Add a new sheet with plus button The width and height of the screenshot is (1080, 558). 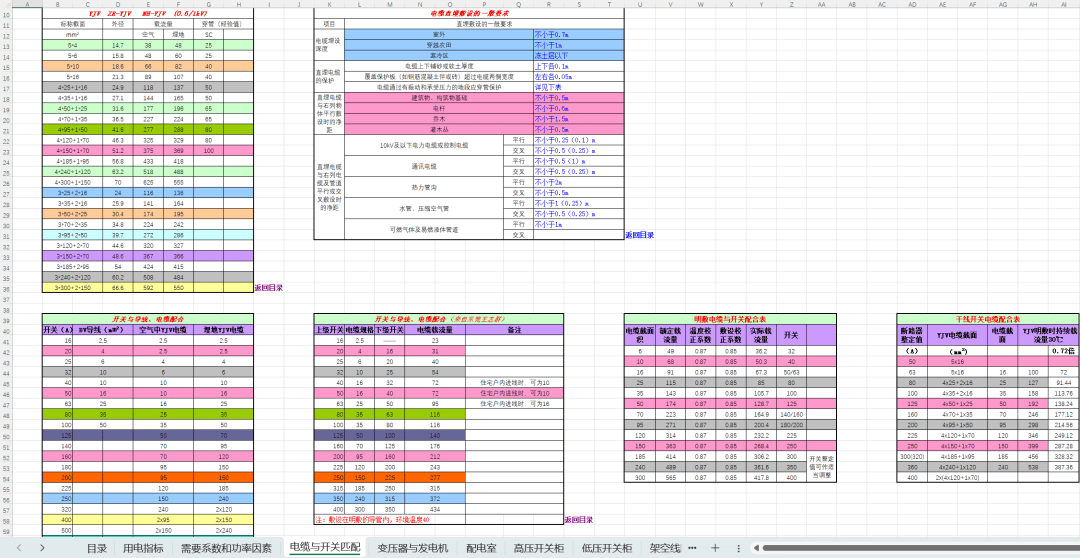(x=714, y=548)
